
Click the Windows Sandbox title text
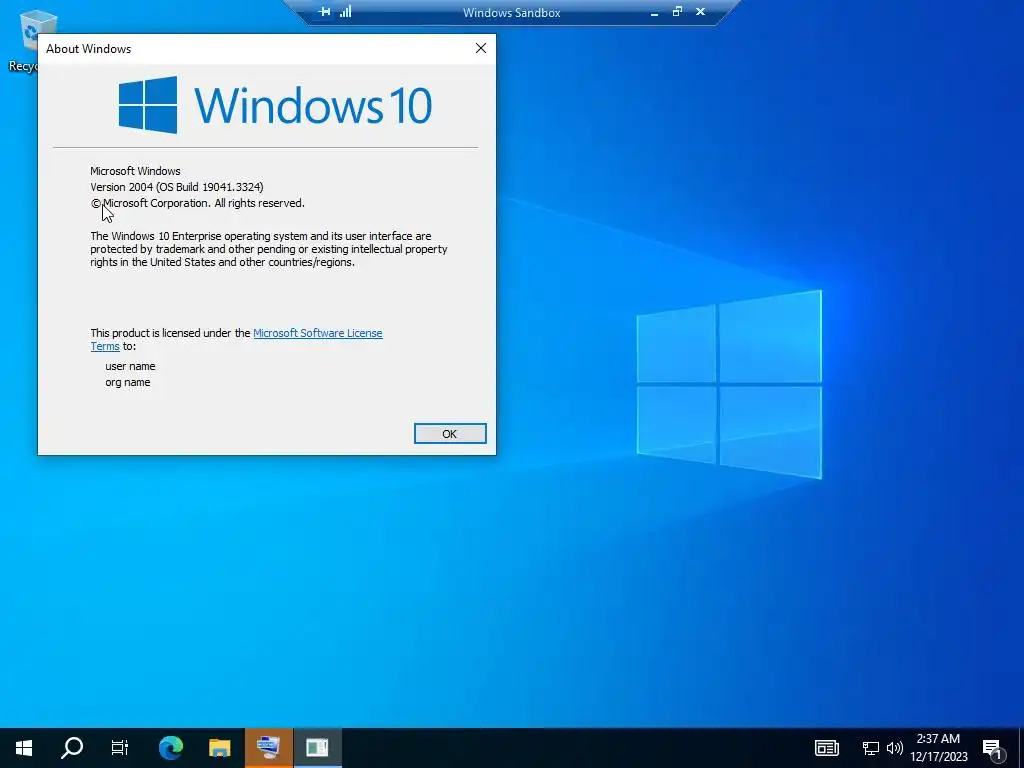pyautogui.click(x=511, y=12)
